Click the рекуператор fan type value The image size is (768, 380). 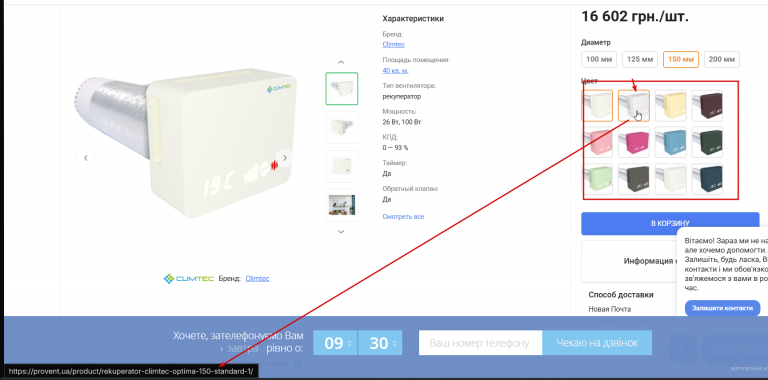402,96
